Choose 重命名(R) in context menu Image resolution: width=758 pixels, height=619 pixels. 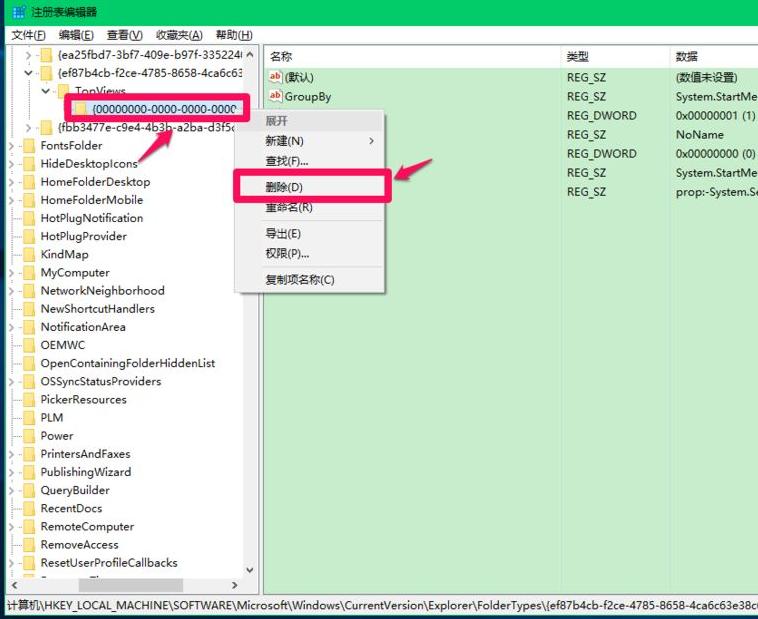coord(289,207)
